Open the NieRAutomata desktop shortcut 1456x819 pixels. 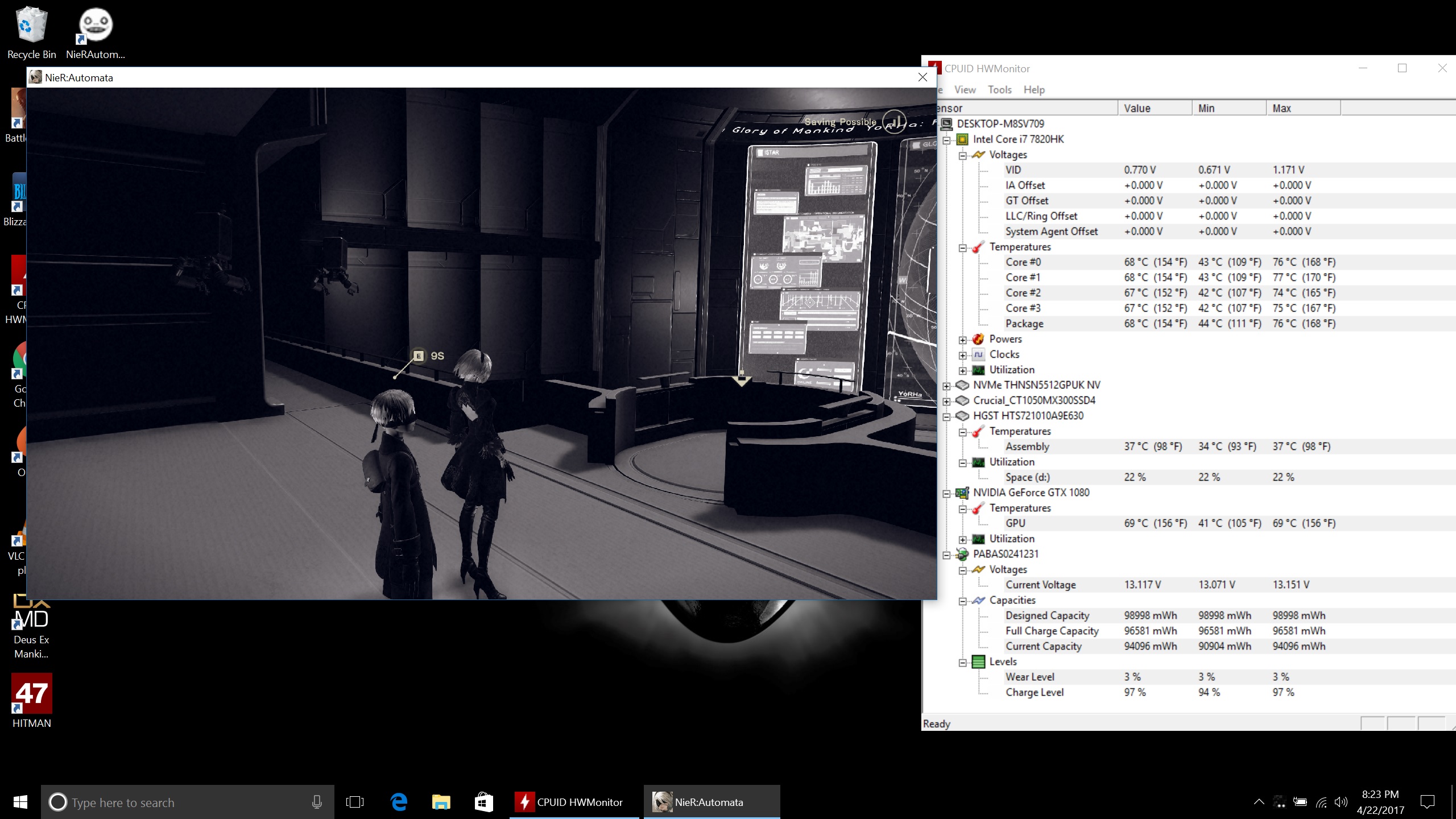95,33
